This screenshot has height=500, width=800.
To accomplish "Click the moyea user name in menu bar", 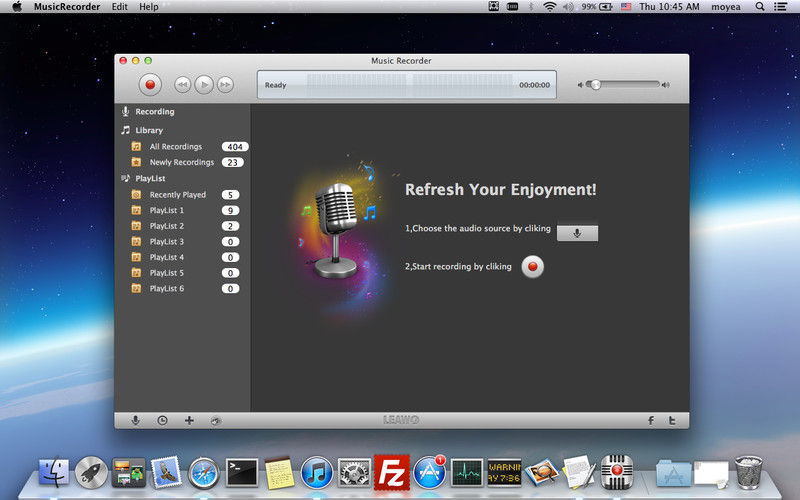I will point(726,7).
